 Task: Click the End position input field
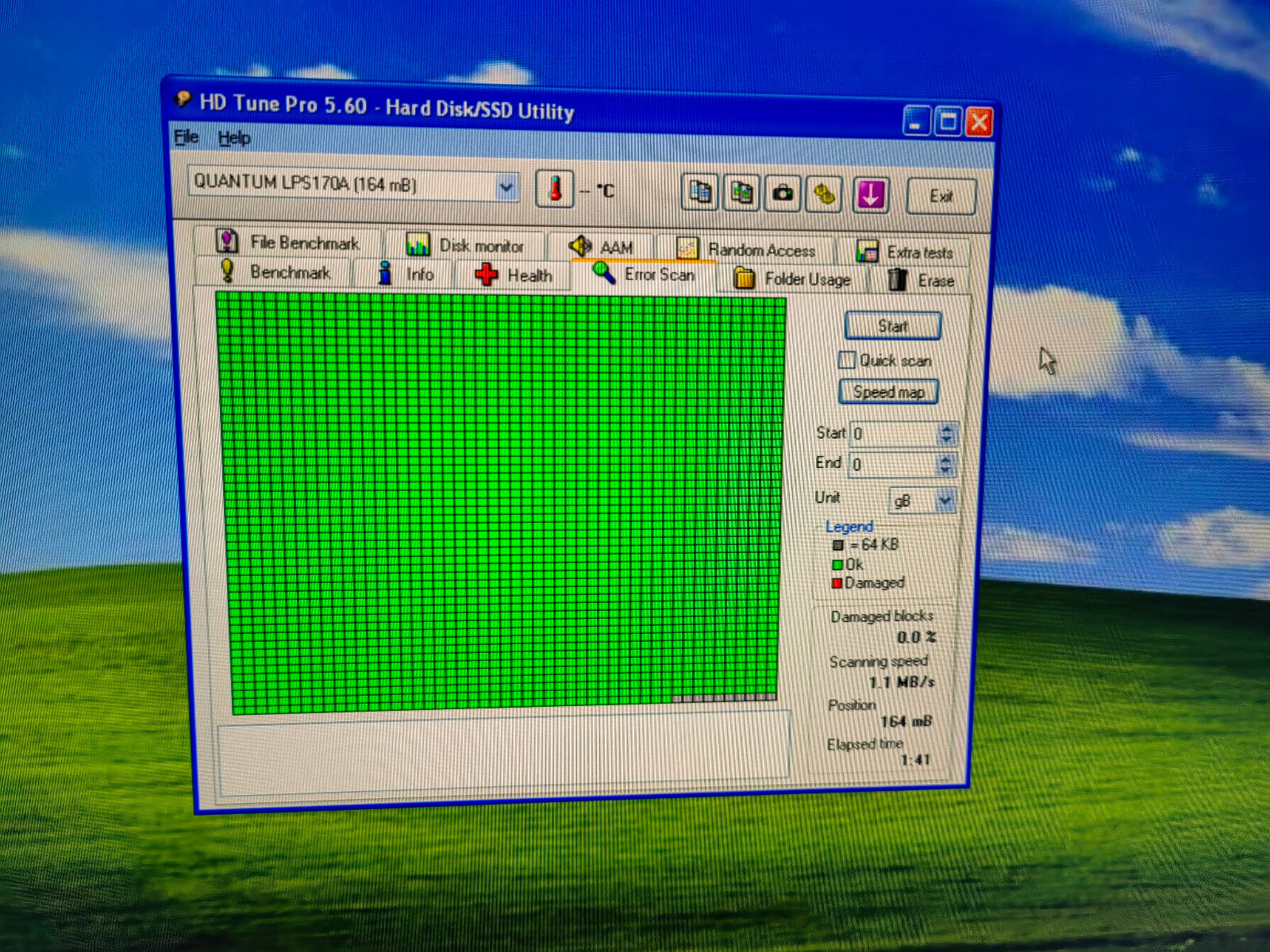pyautogui.click(x=893, y=464)
